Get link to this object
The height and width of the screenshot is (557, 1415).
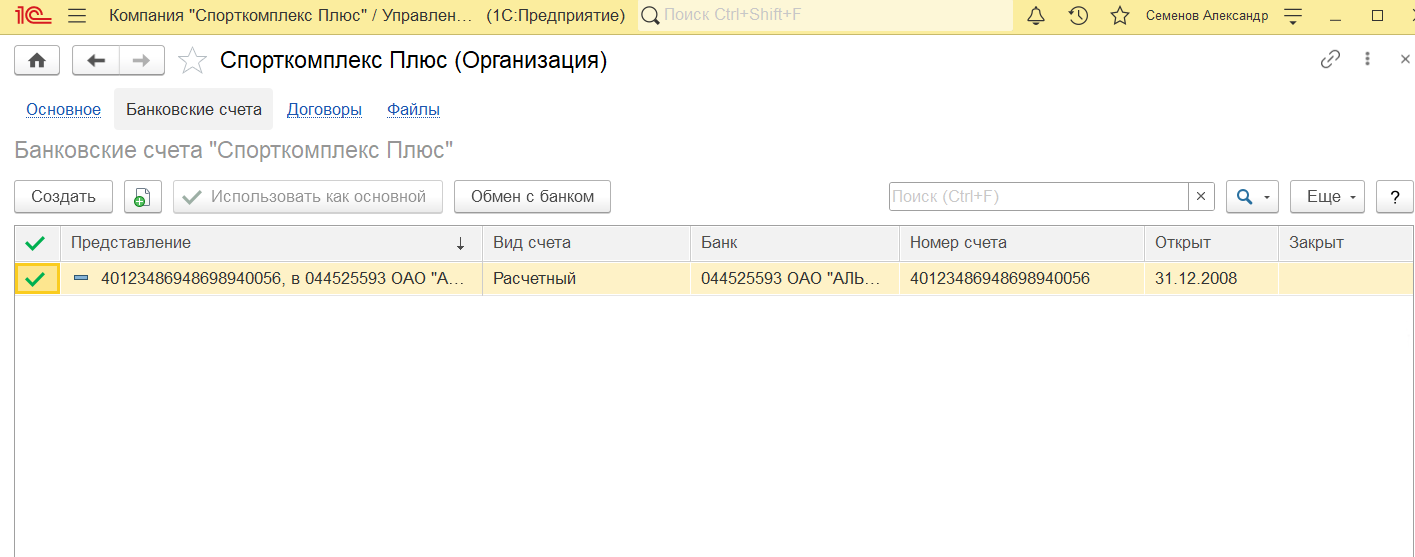(1330, 59)
